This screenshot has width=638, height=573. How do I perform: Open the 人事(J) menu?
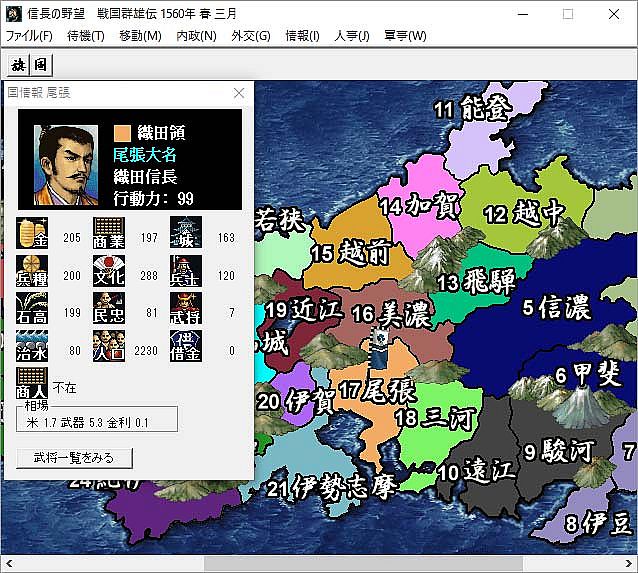pyautogui.click(x=352, y=36)
